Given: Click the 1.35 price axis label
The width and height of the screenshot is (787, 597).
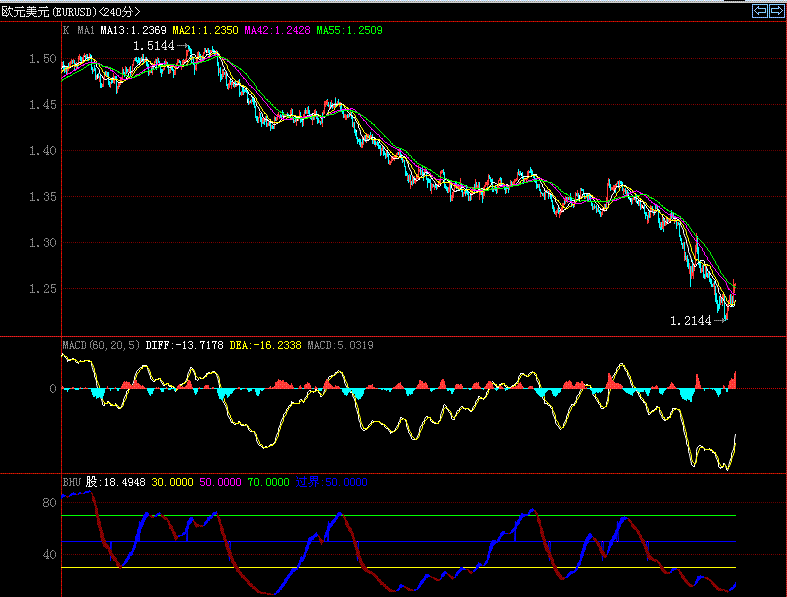Looking at the screenshot, I should pos(43,197).
